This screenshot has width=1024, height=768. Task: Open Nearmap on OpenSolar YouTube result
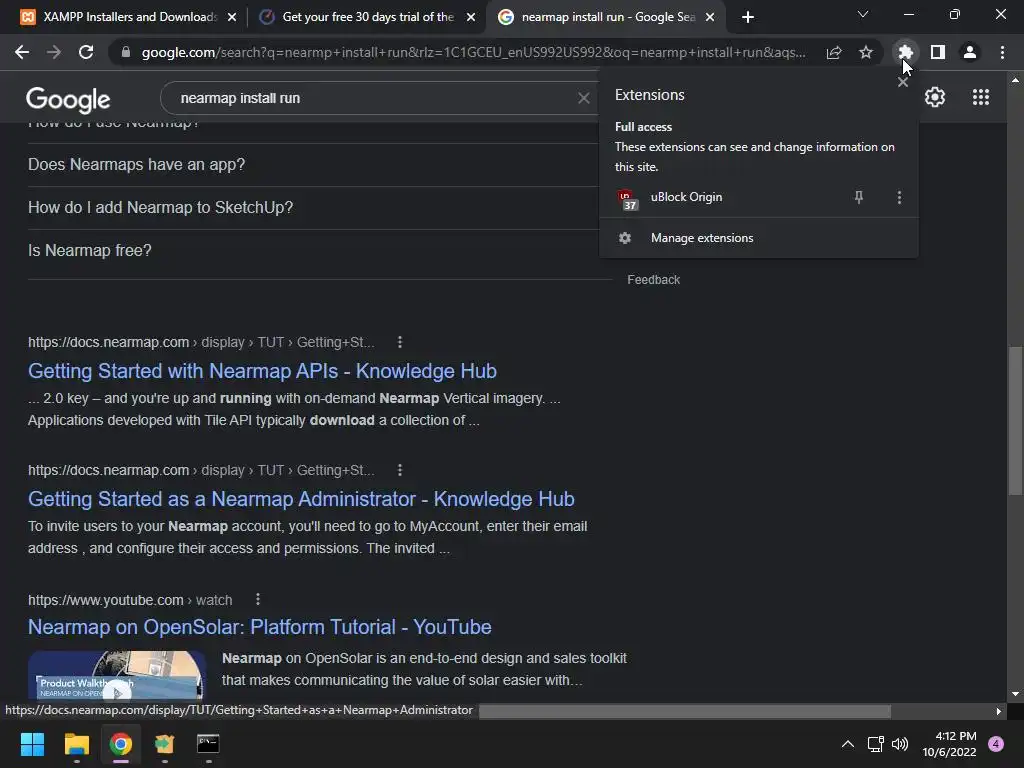[259, 627]
